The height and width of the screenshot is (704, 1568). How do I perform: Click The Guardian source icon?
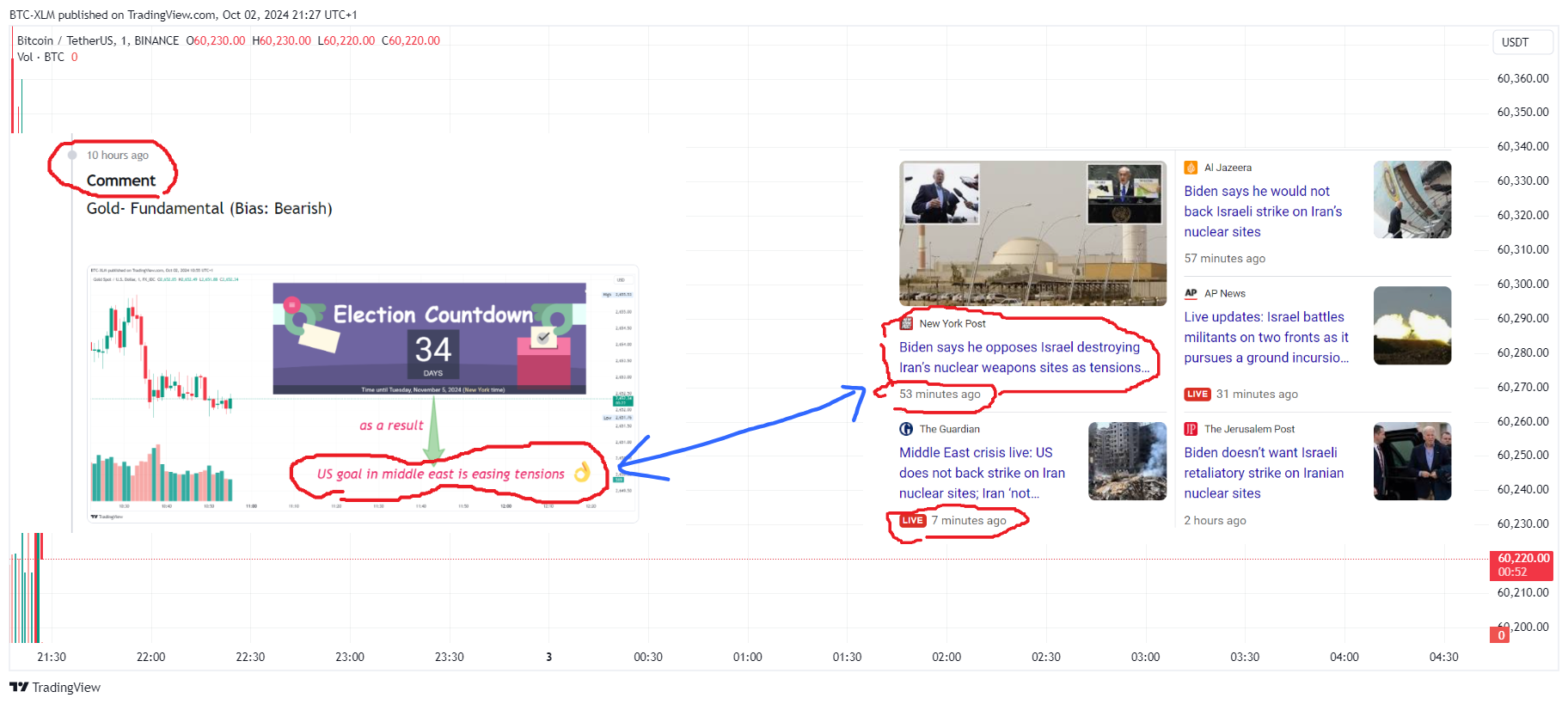[x=906, y=429]
